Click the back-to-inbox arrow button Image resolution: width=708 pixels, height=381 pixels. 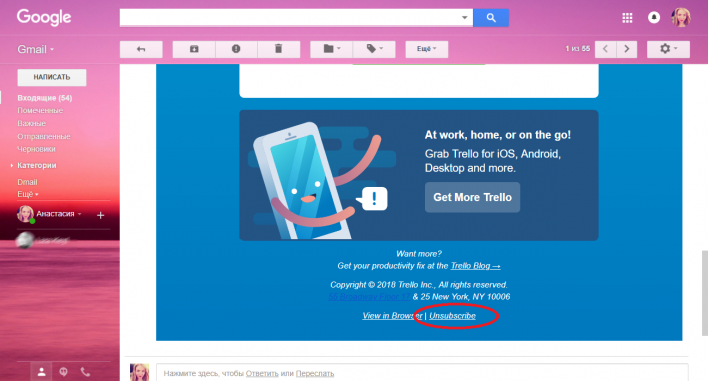141,49
